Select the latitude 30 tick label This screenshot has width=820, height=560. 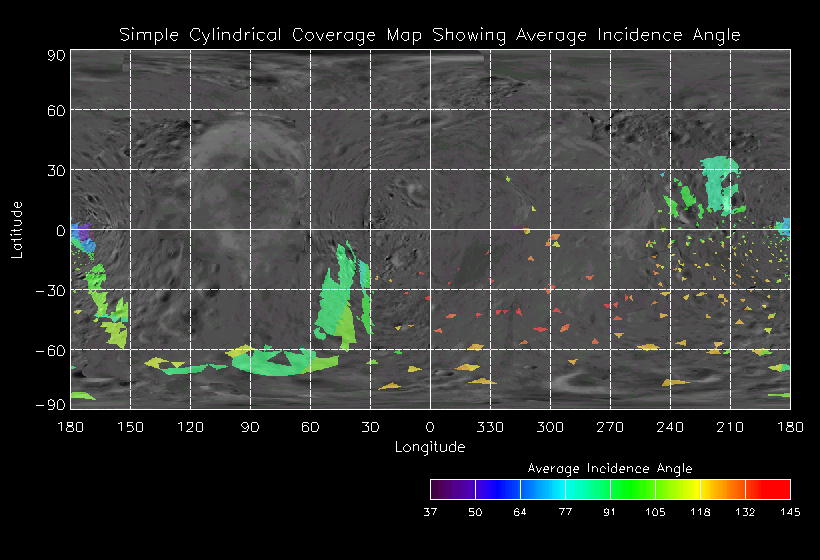coord(56,170)
